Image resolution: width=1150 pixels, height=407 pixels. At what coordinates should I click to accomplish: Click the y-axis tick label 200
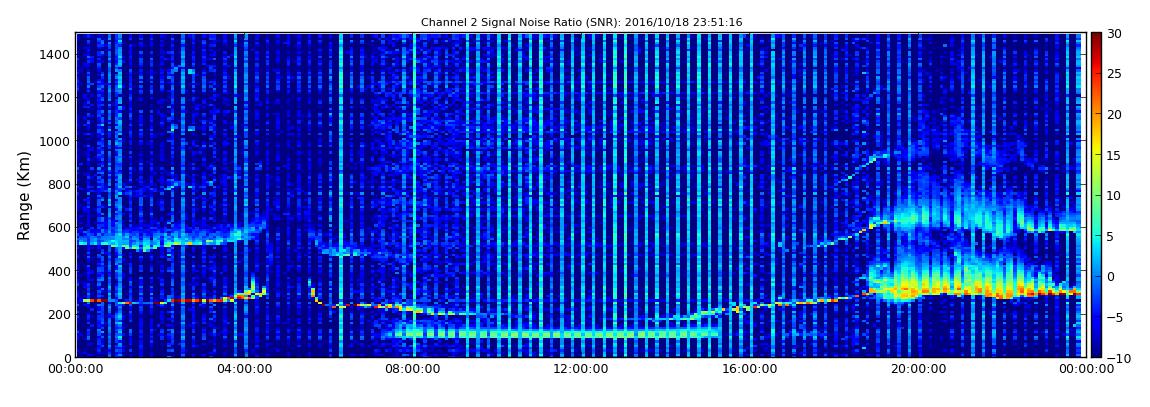point(59,314)
